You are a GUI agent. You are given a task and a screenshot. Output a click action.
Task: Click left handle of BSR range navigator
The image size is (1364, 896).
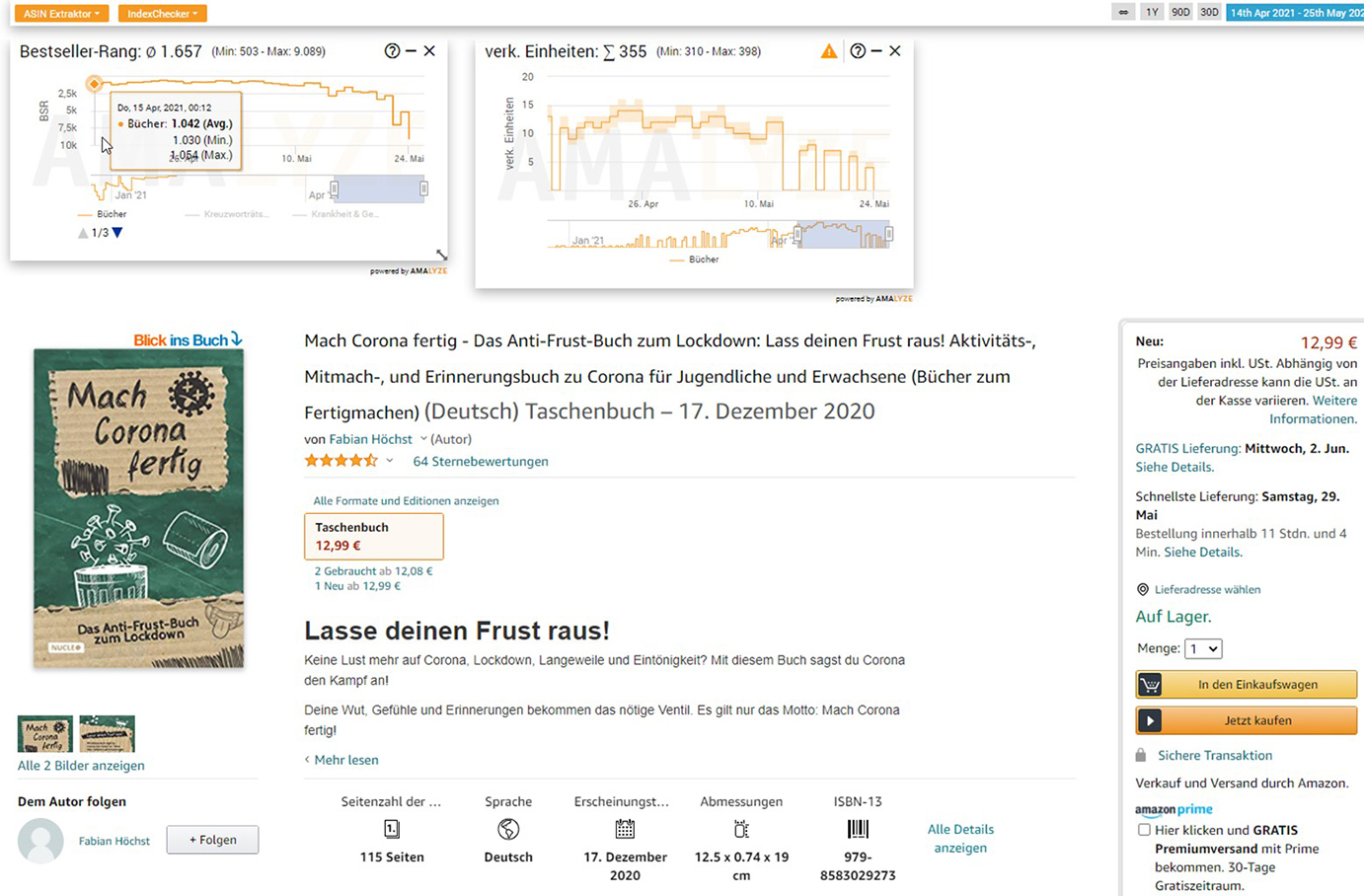(335, 188)
